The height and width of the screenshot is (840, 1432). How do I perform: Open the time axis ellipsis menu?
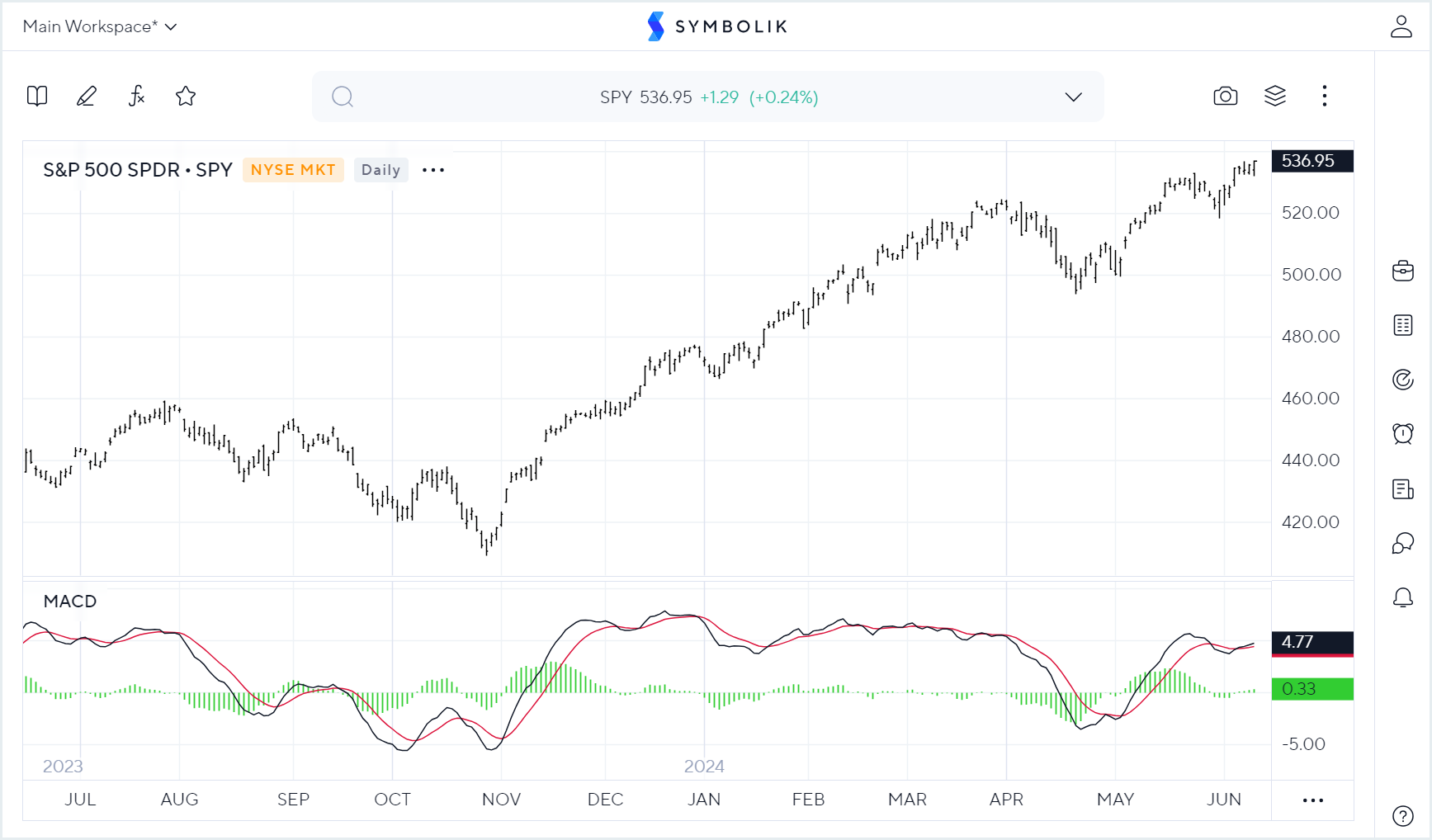(x=1313, y=800)
